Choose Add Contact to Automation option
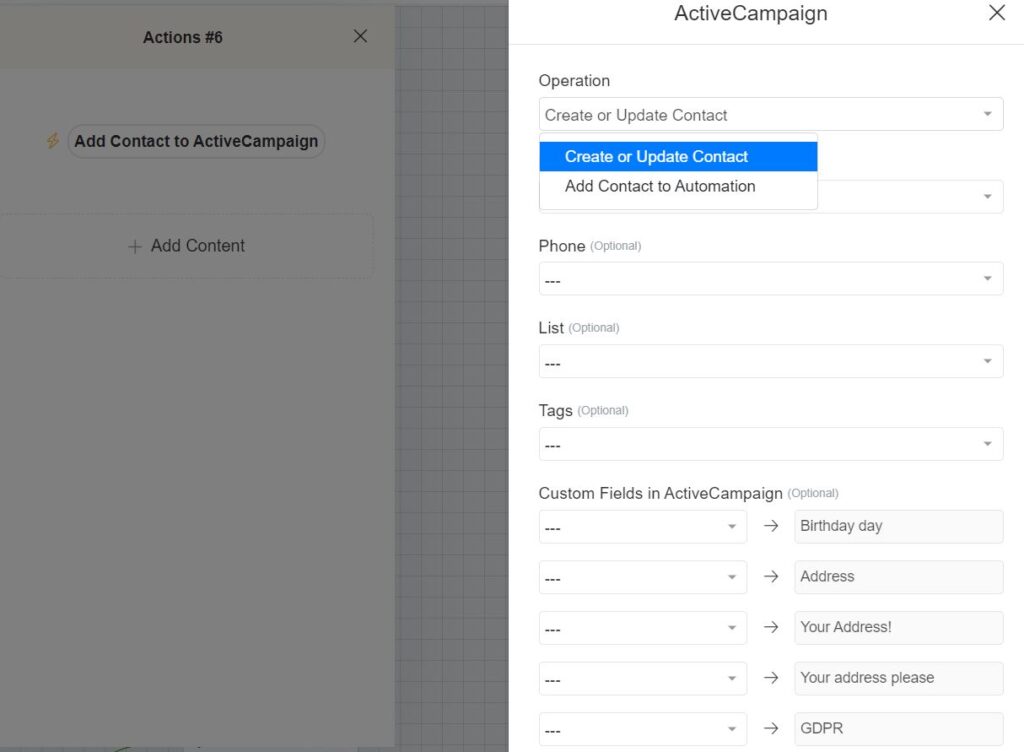Viewport: 1024px width, 752px height. click(x=678, y=186)
